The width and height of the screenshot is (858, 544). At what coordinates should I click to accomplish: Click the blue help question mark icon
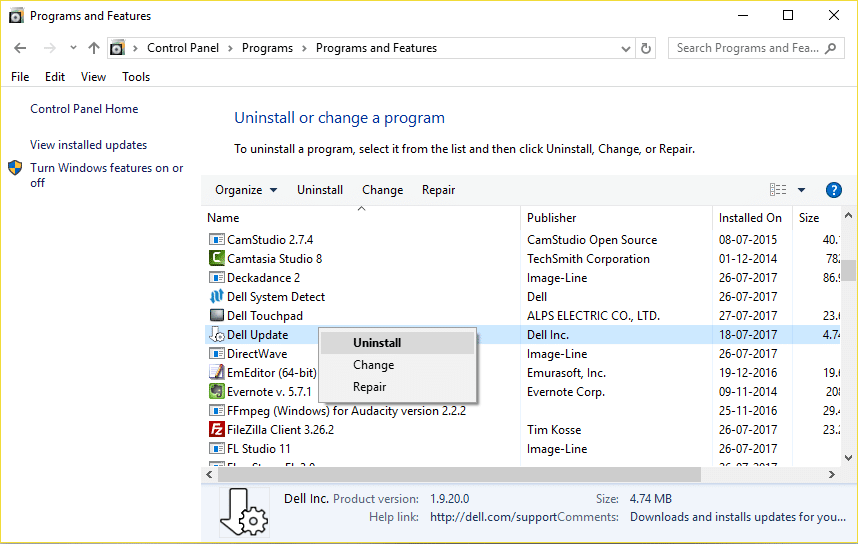coord(833,190)
